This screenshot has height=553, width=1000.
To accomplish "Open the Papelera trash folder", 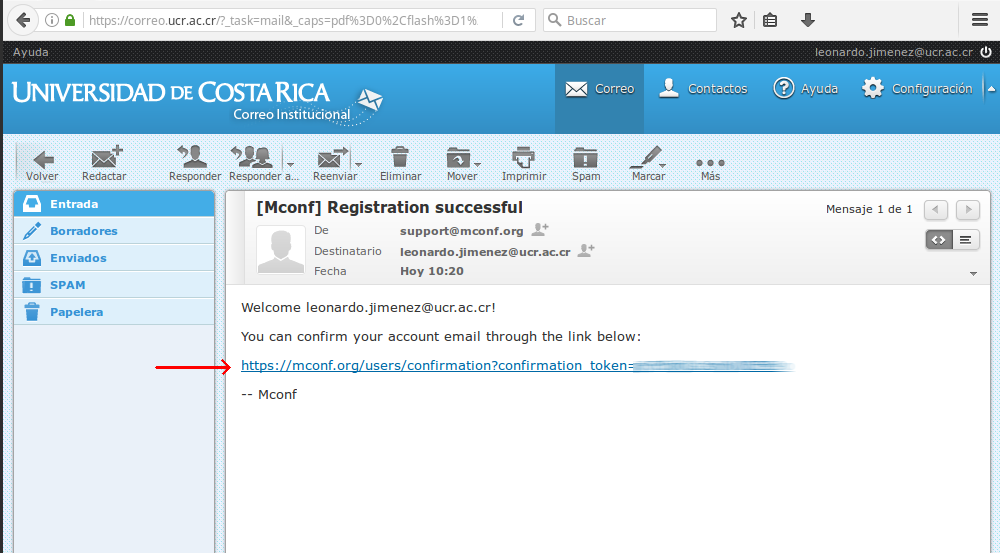I will coord(76,312).
